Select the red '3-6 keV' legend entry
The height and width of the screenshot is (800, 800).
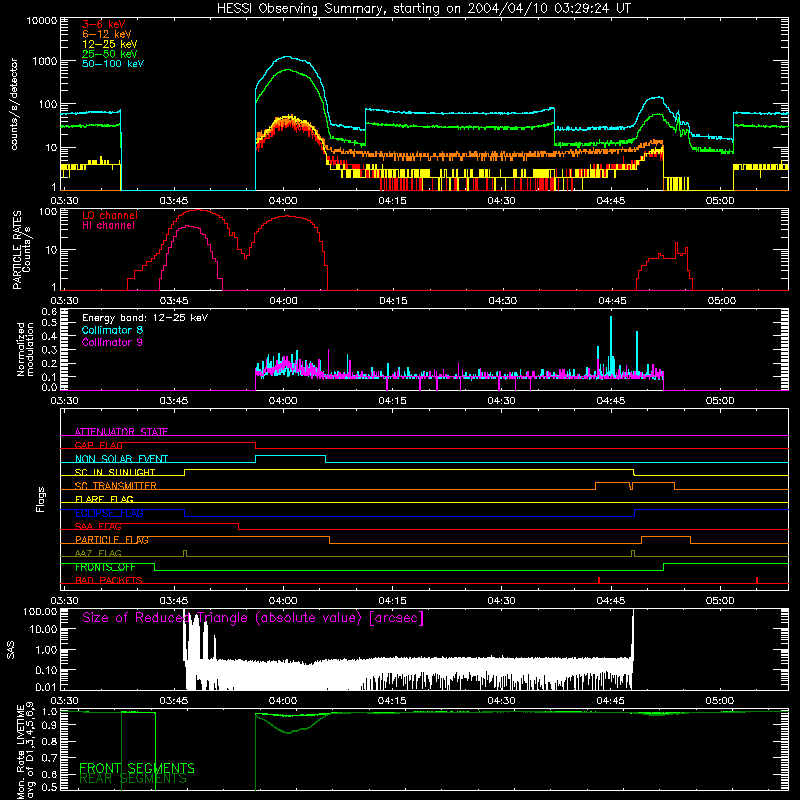click(x=104, y=24)
